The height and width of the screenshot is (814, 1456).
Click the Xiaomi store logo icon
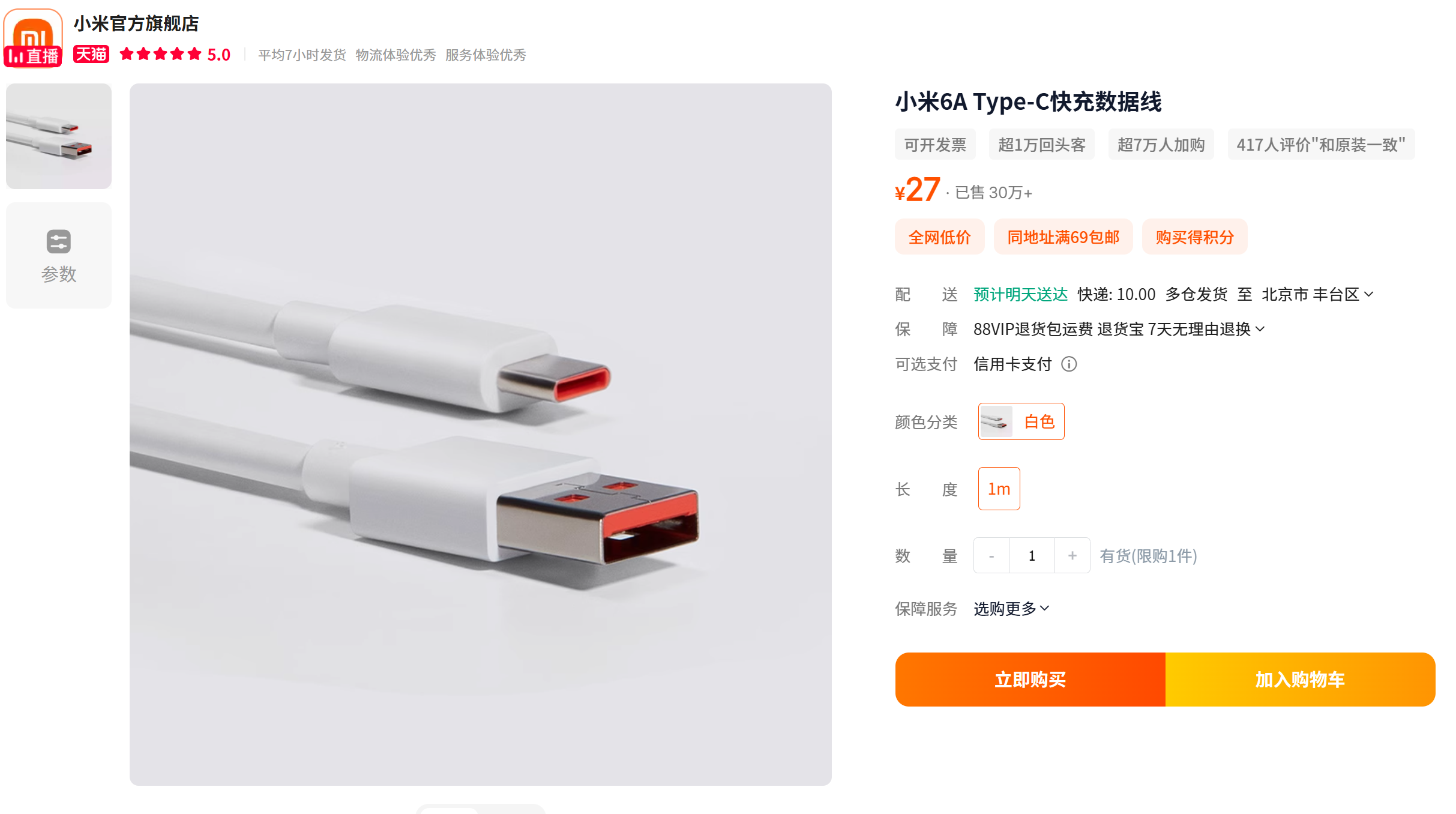pos(33,30)
